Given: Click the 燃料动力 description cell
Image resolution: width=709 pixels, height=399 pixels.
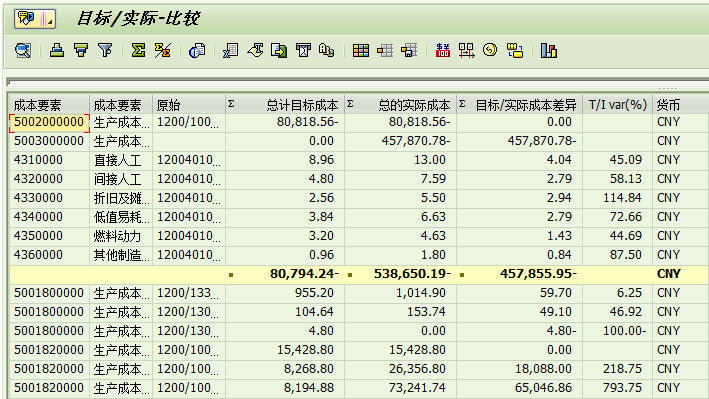Looking at the screenshot, I should 121,236.
